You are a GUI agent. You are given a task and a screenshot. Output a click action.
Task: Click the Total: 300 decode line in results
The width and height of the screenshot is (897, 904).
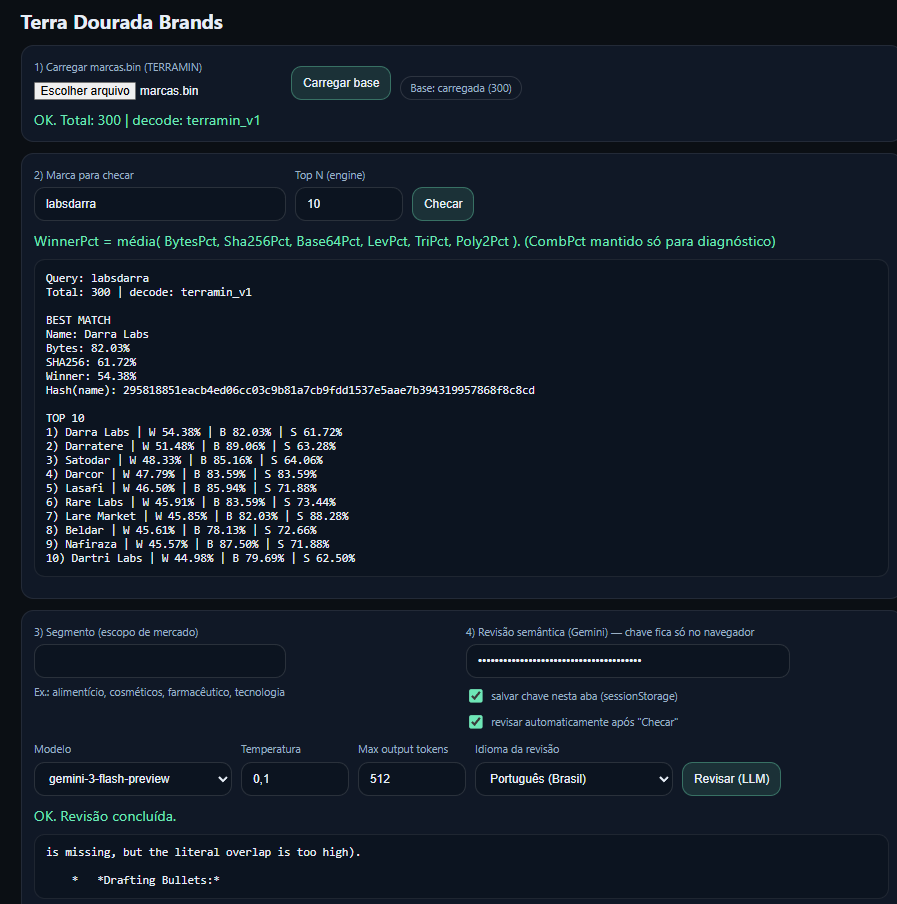149,292
